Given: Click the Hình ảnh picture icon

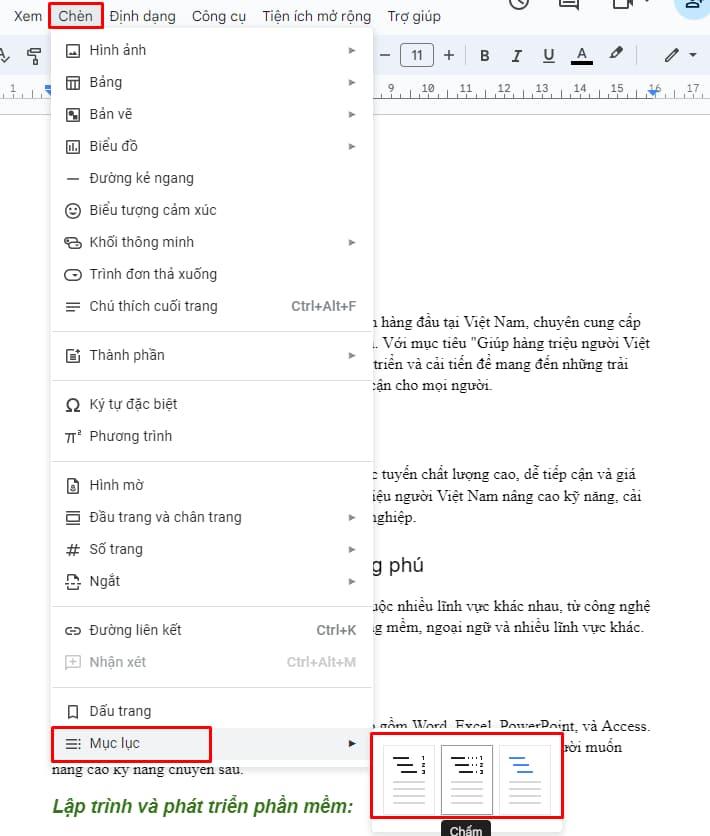Looking at the screenshot, I should point(72,51).
